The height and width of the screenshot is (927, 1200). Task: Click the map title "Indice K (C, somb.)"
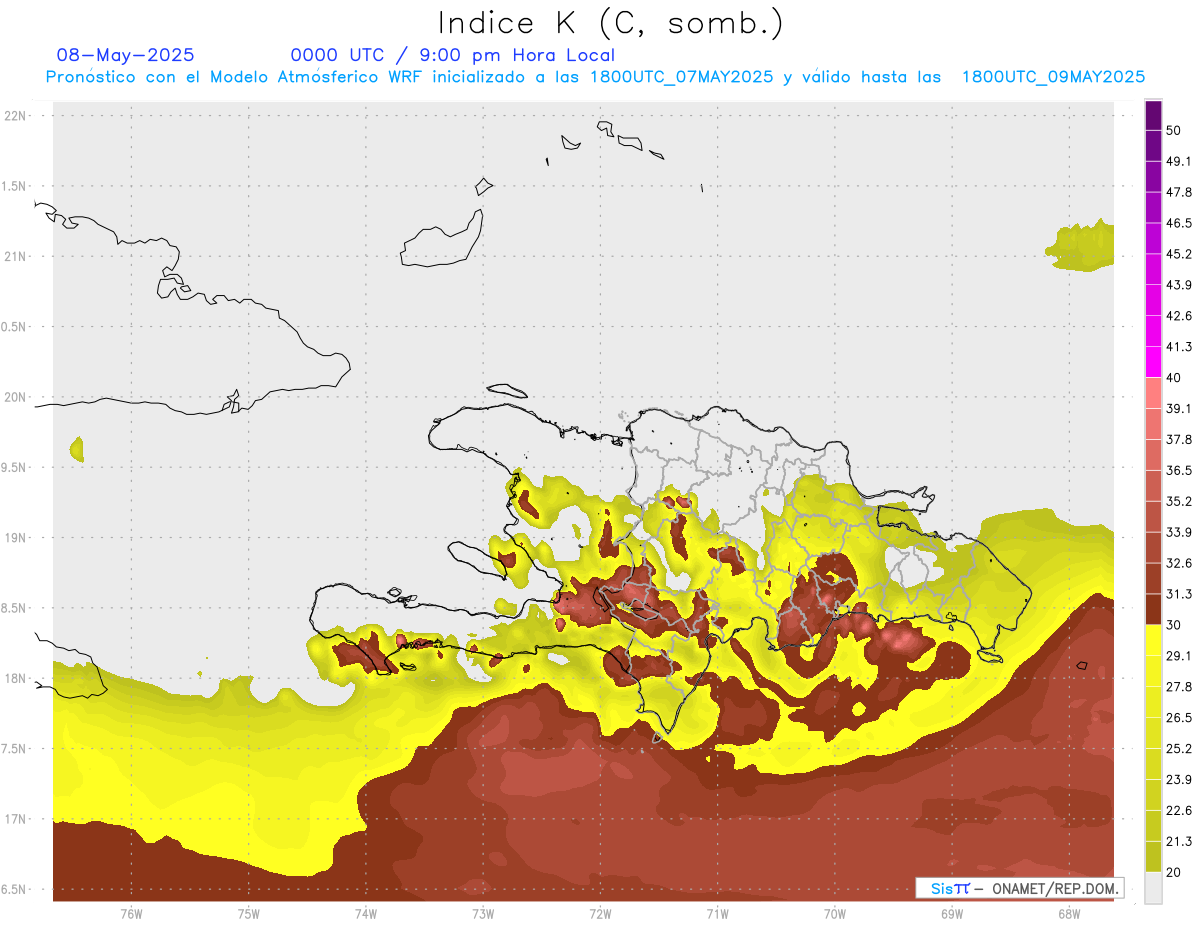click(610, 23)
